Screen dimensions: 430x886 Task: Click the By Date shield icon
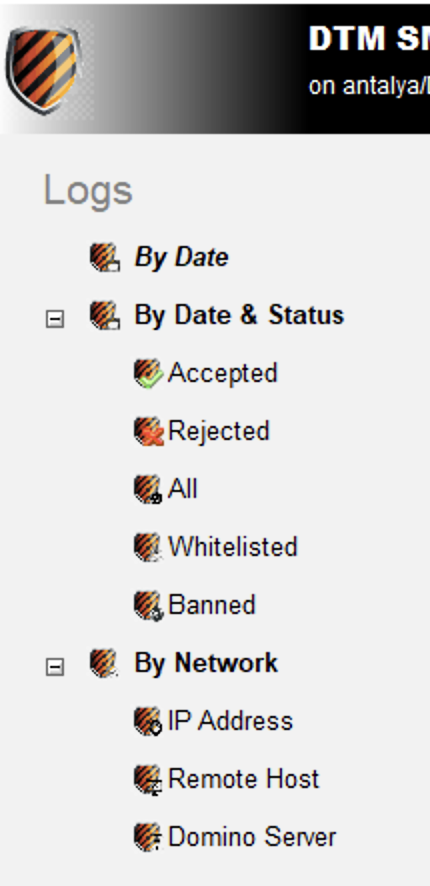(105, 257)
